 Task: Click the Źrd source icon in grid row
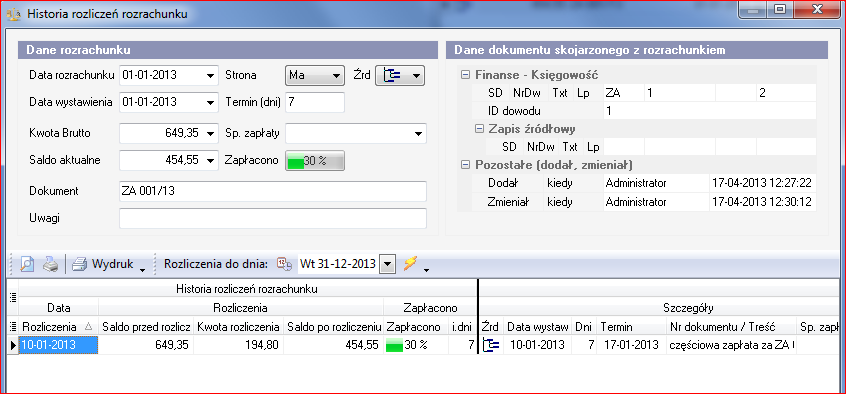tap(492, 345)
